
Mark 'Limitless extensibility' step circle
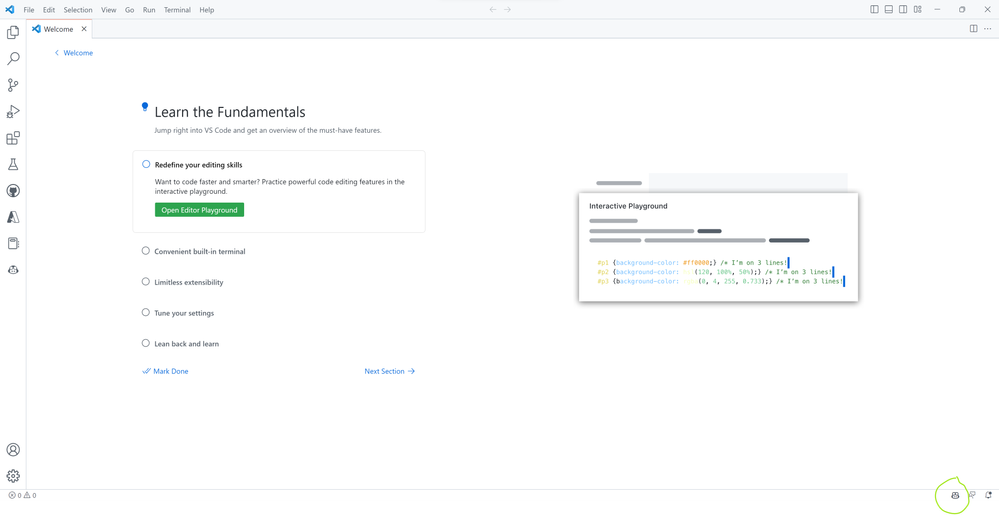pyautogui.click(x=146, y=282)
